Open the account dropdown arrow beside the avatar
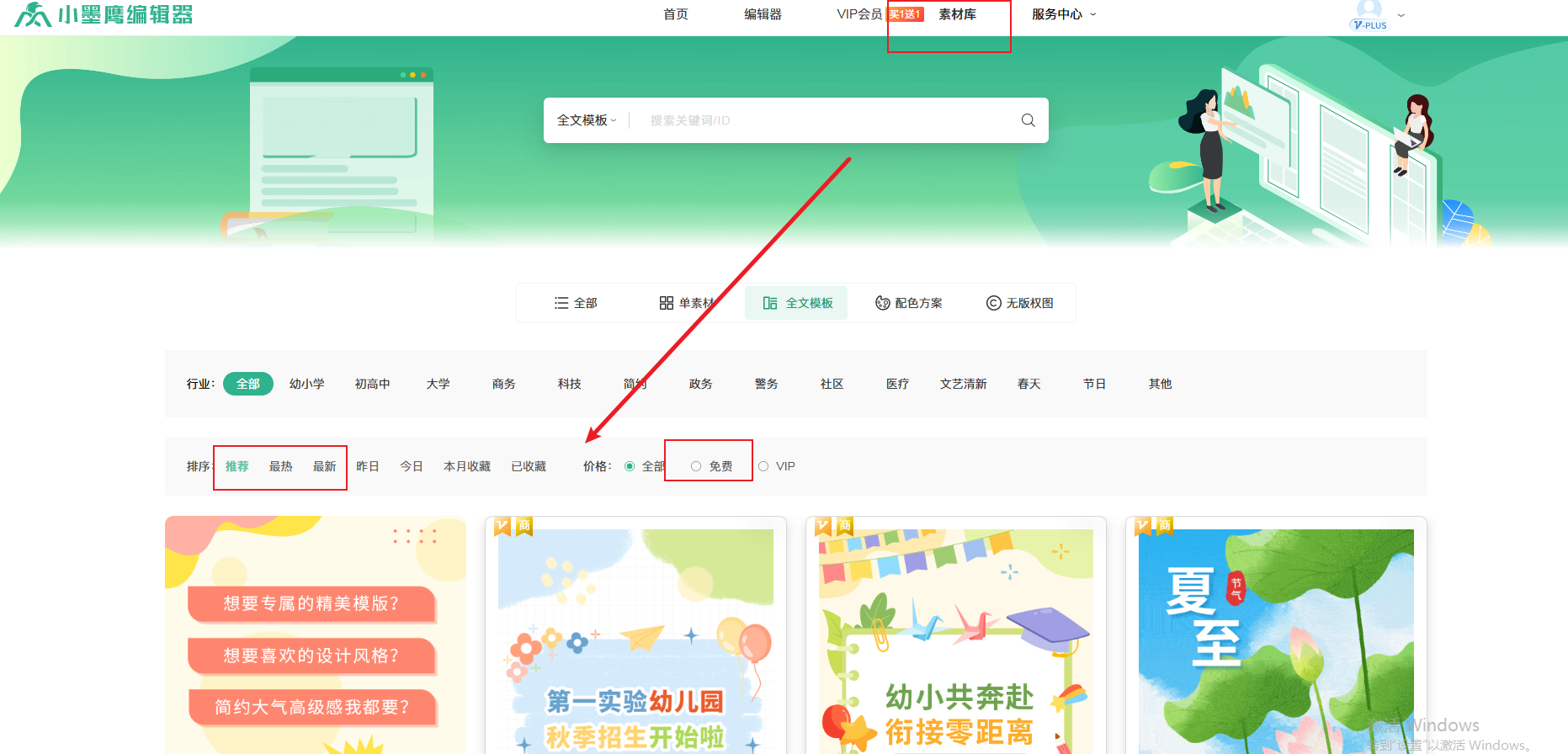 (x=1401, y=15)
